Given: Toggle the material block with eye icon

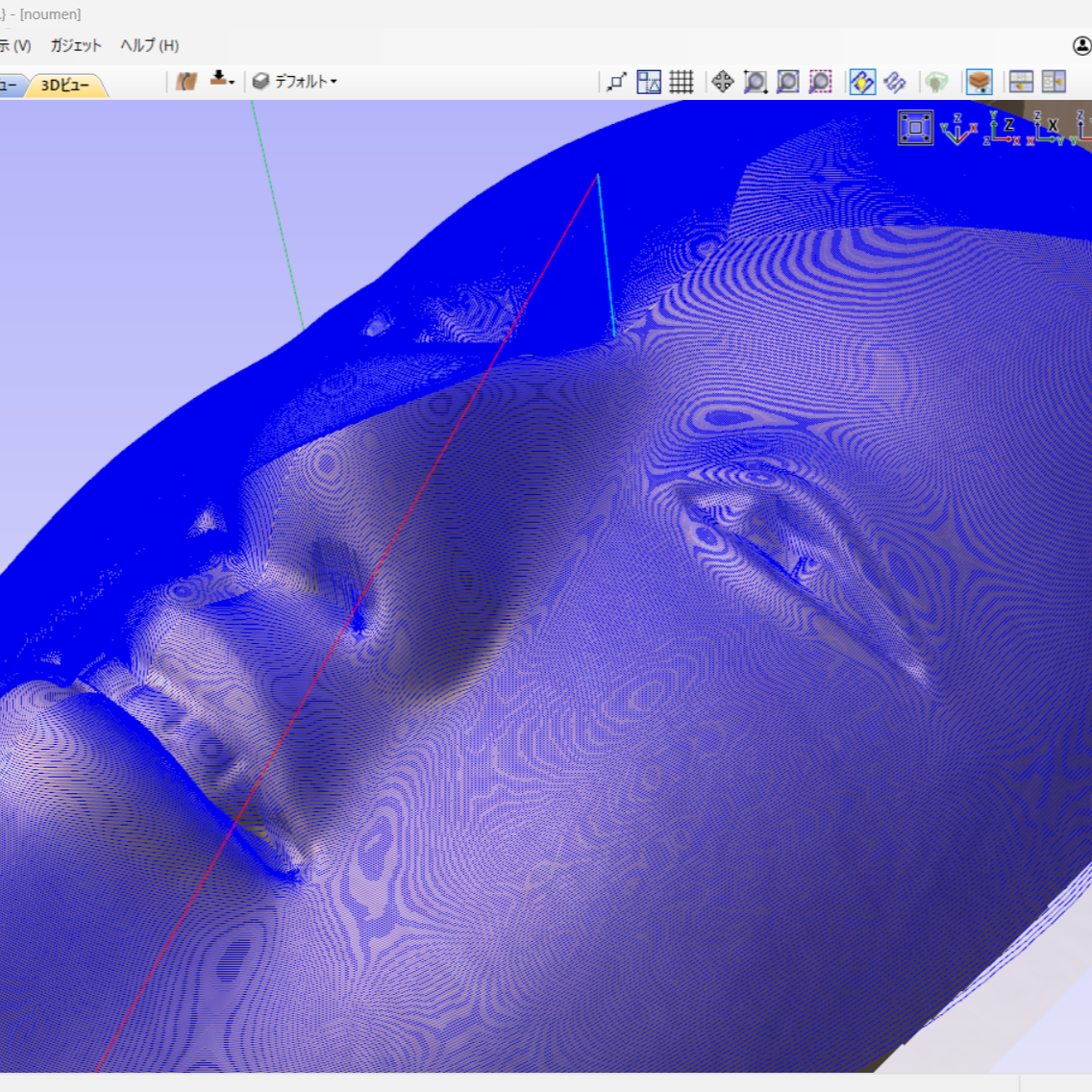Looking at the screenshot, I should coord(980,82).
